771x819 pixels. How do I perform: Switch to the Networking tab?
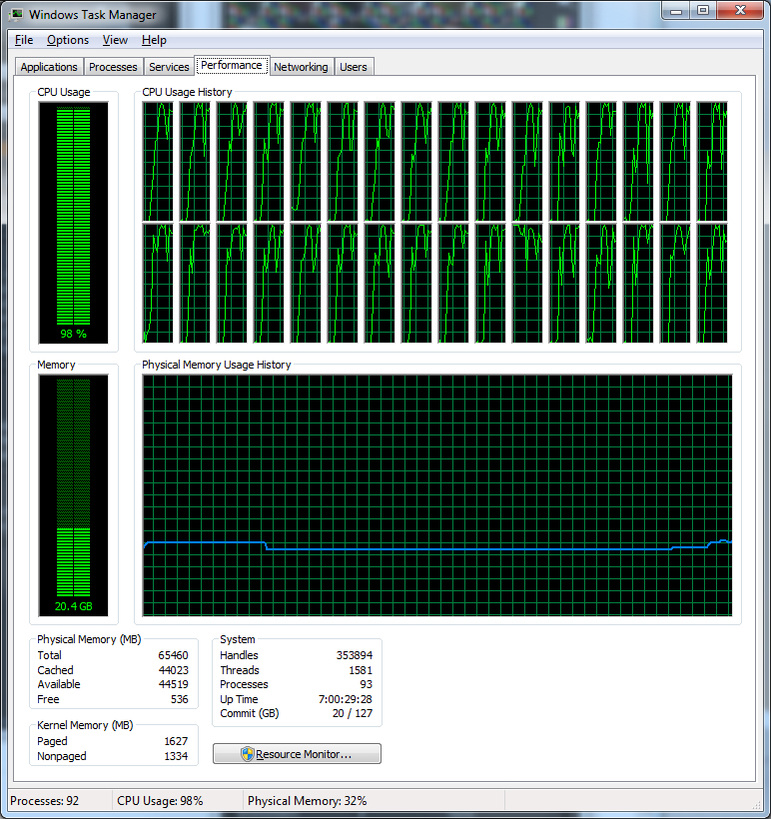pos(301,67)
